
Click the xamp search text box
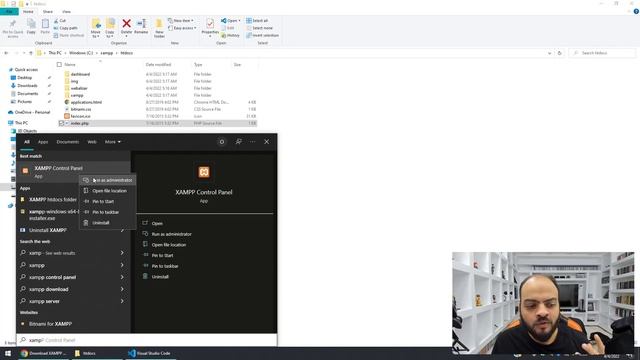tap(147, 340)
